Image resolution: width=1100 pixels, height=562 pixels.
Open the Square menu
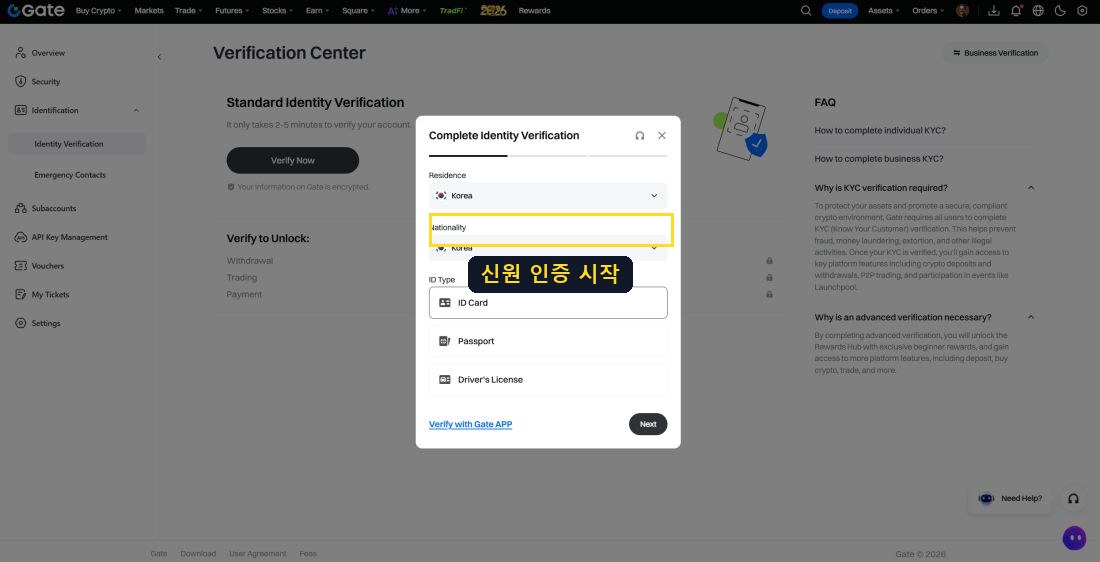pyautogui.click(x=358, y=11)
